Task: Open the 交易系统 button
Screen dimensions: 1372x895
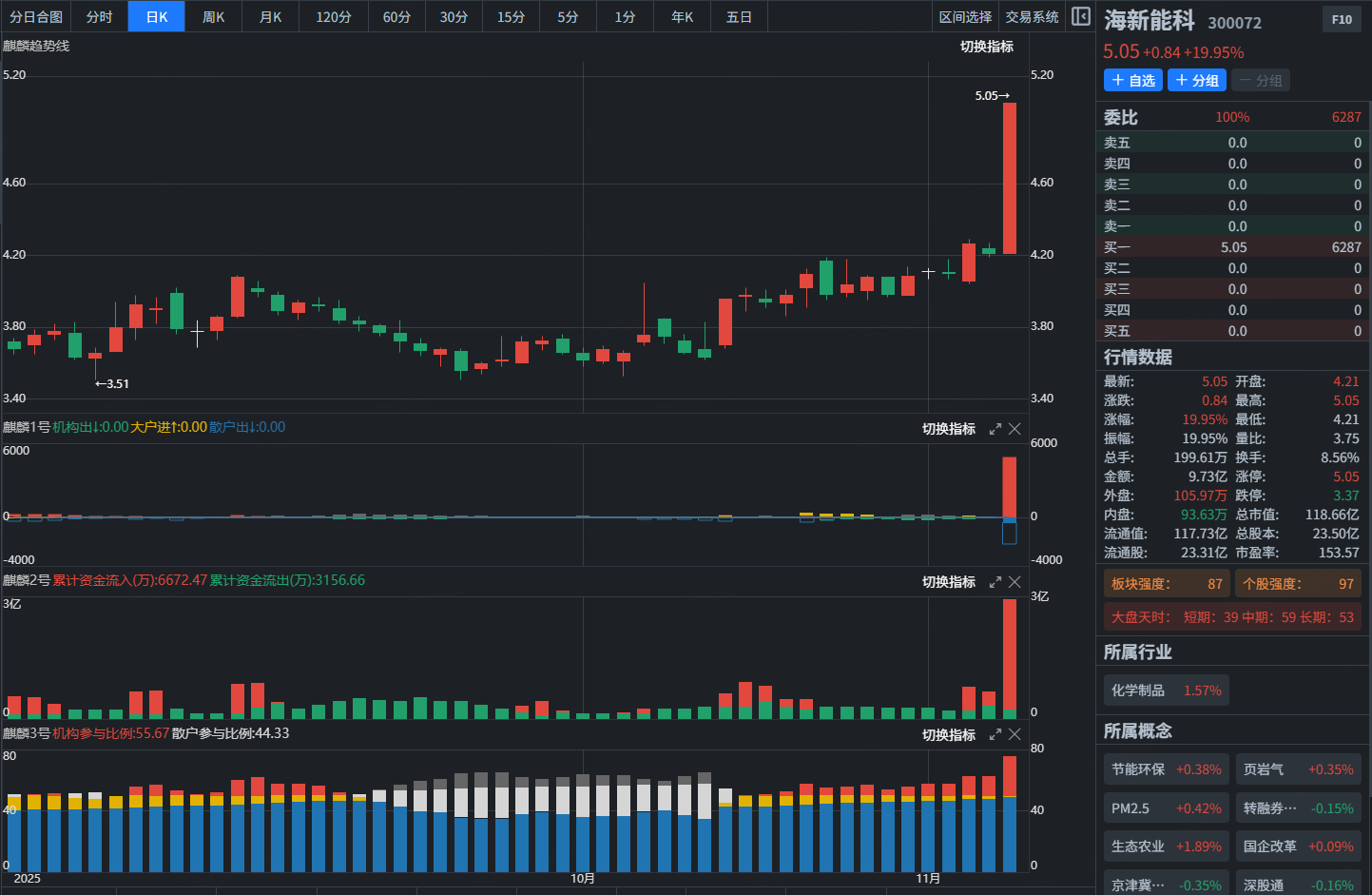Action: 1032,17
